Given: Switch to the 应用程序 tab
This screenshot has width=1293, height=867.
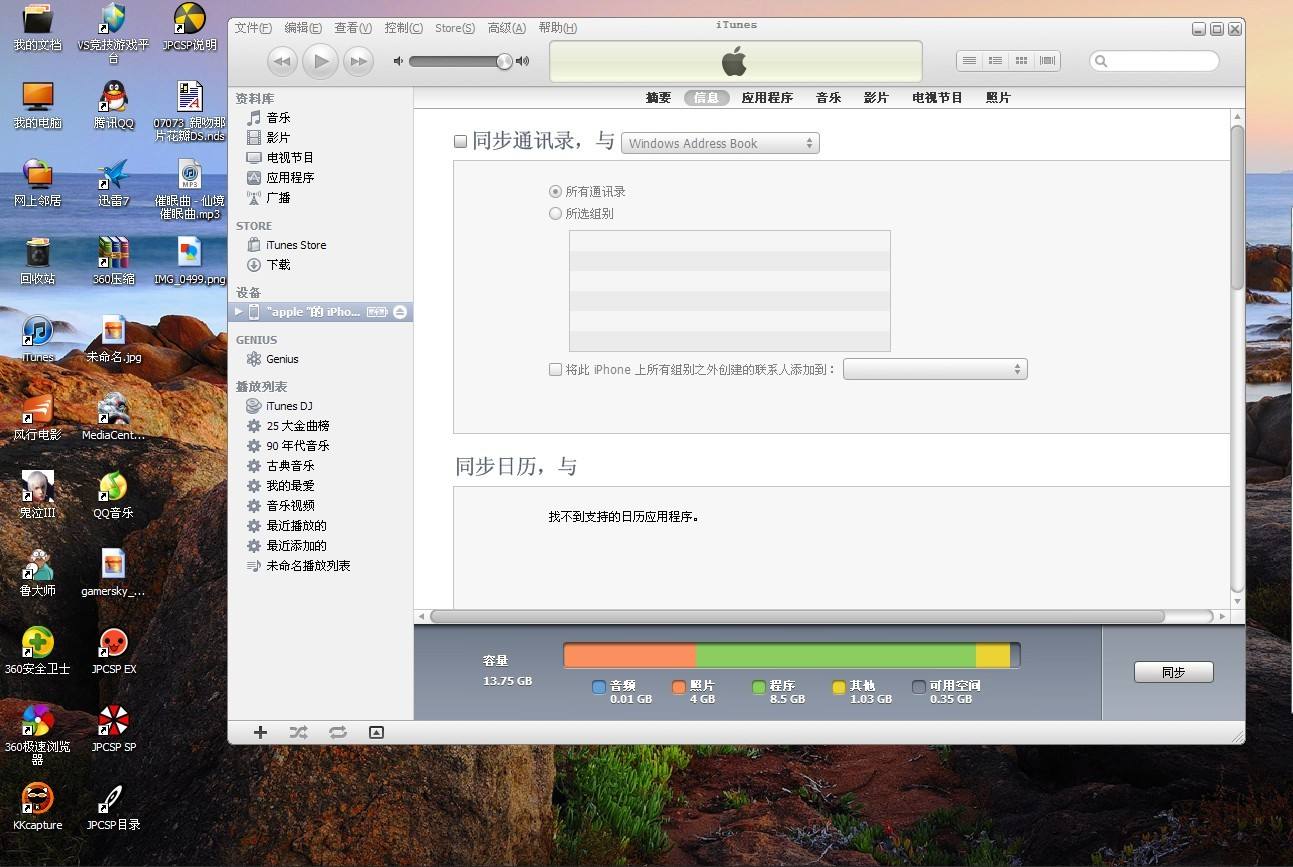Looking at the screenshot, I should coord(767,98).
